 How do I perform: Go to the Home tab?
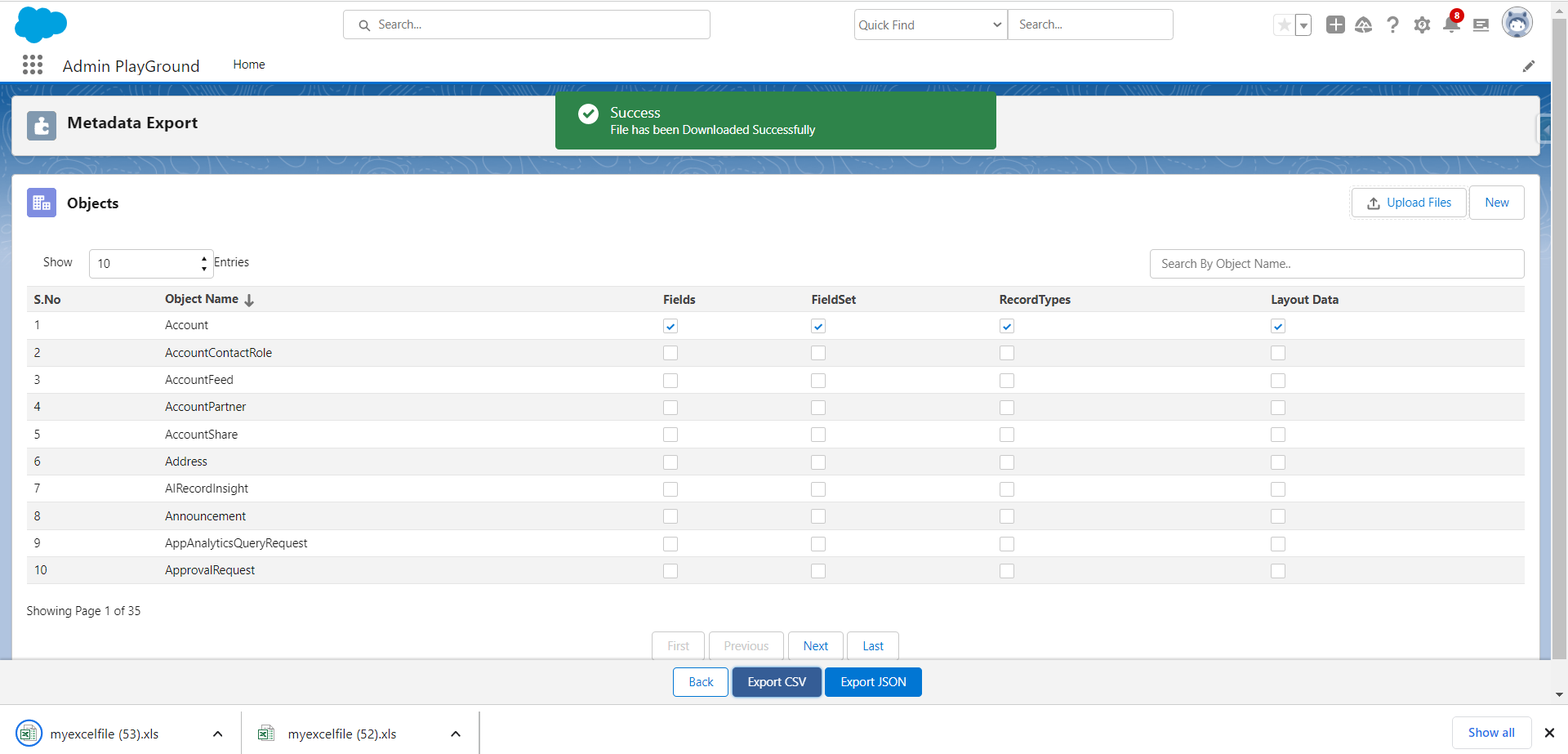249,65
